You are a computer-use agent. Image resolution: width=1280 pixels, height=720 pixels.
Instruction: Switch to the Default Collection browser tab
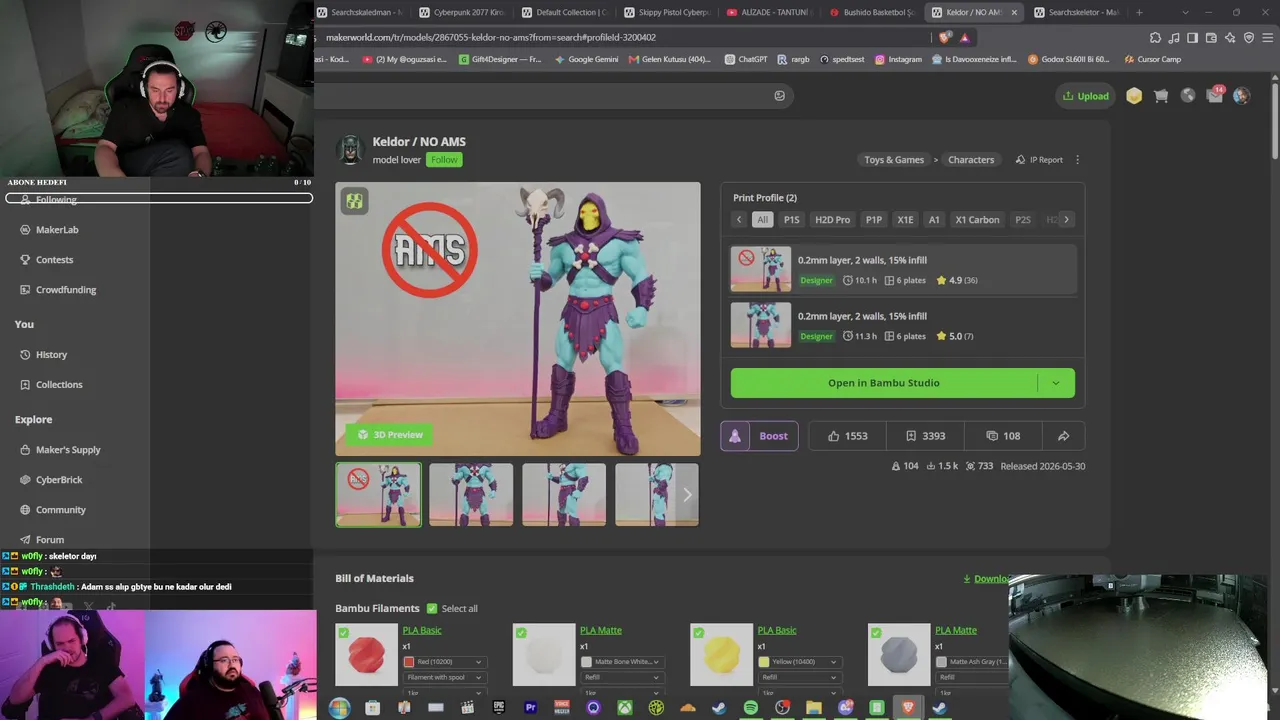click(564, 13)
